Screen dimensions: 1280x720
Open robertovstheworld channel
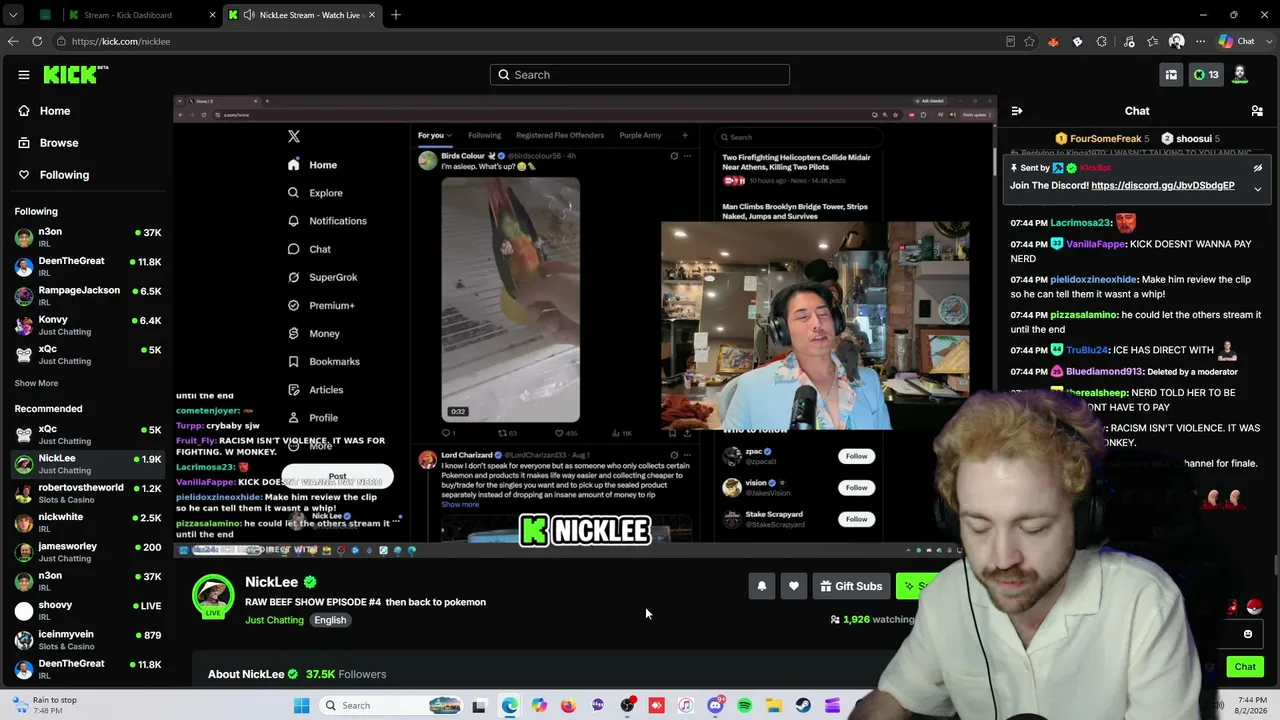click(x=88, y=493)
